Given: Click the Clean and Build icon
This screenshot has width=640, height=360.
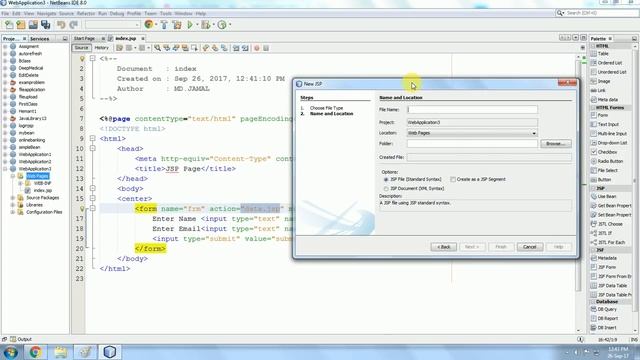Looking at the screenshot, I should click(x=177, y=25).
